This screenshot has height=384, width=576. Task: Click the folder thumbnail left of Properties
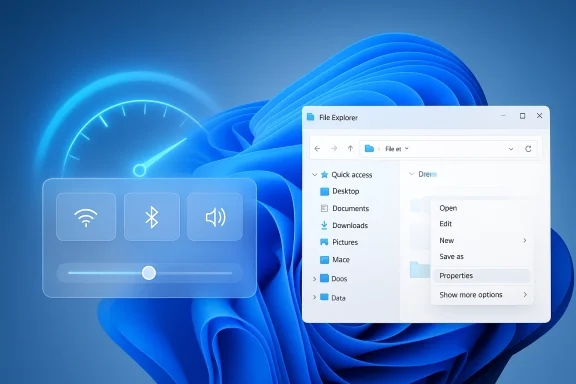[x=420, y=269]
